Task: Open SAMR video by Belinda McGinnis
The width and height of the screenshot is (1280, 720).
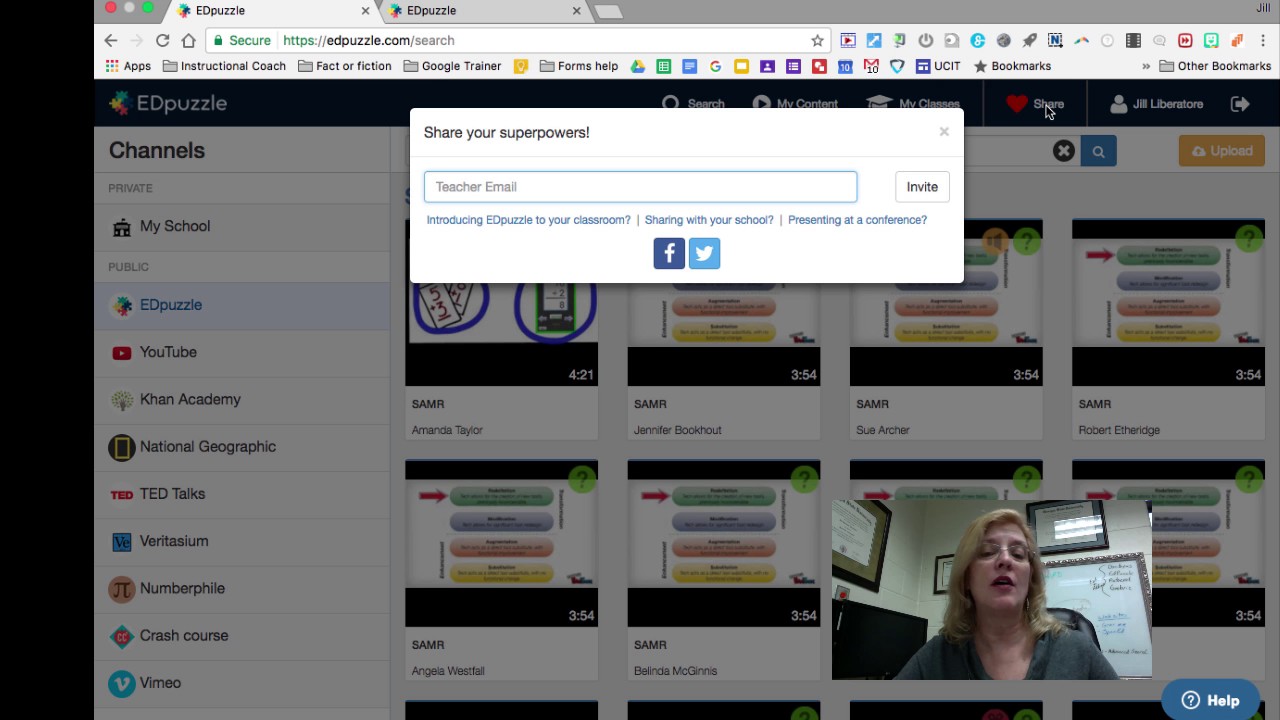Action: coord(723,571)
